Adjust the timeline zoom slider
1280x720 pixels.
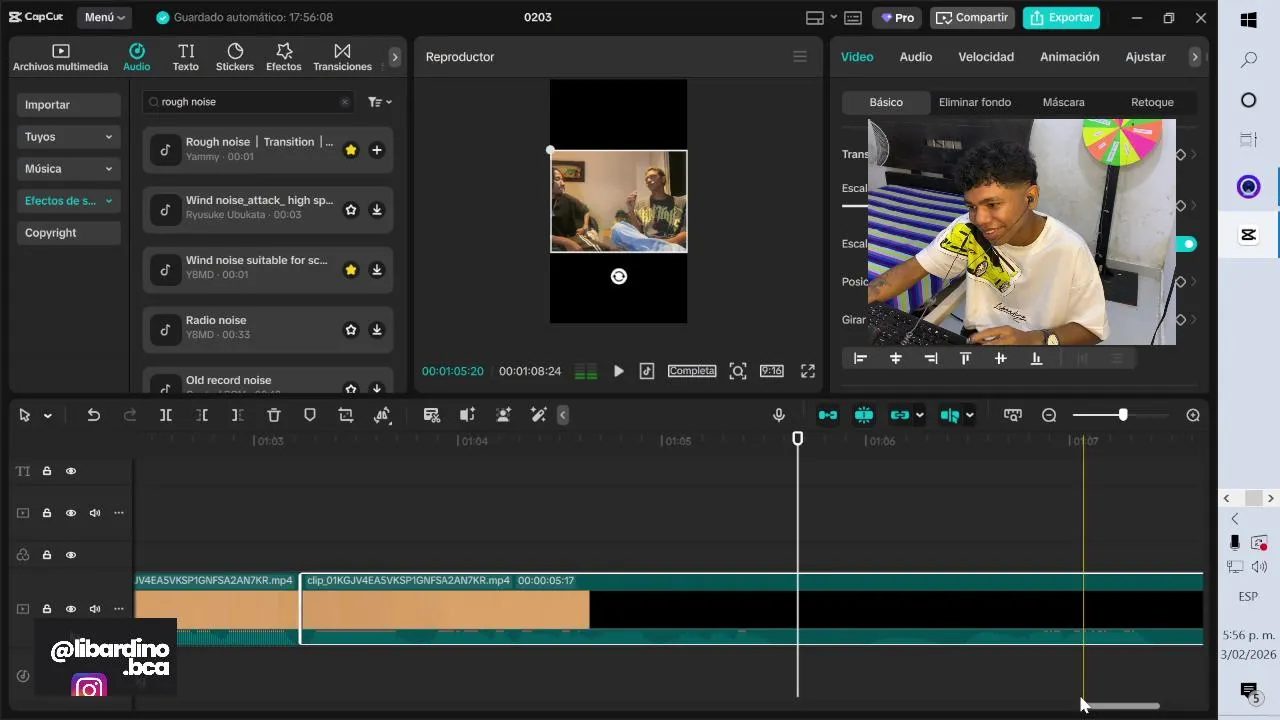[x=1122, y=415]
